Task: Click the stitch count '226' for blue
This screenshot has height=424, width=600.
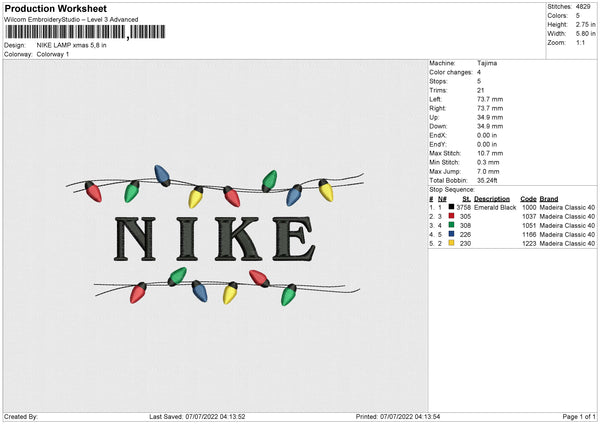Action: 466,234
